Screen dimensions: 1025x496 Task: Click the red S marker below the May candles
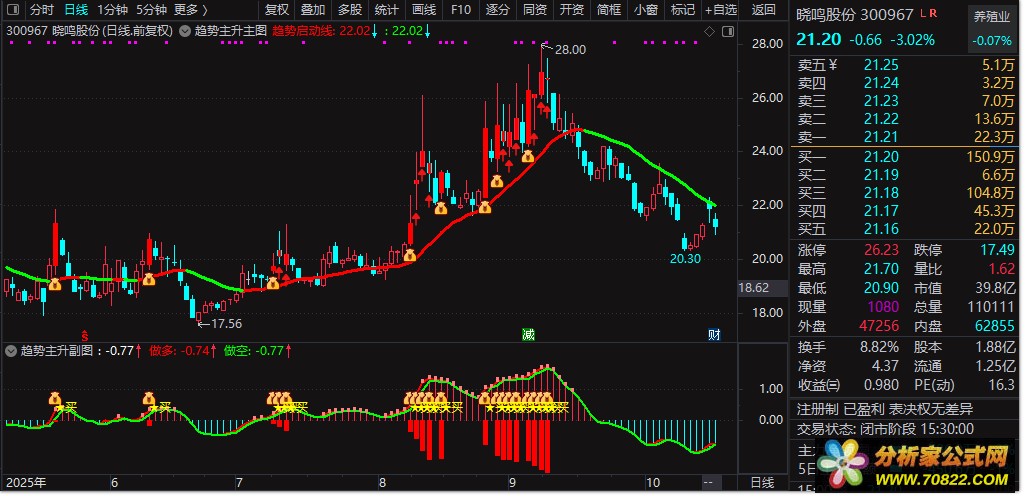pos(84,335)
